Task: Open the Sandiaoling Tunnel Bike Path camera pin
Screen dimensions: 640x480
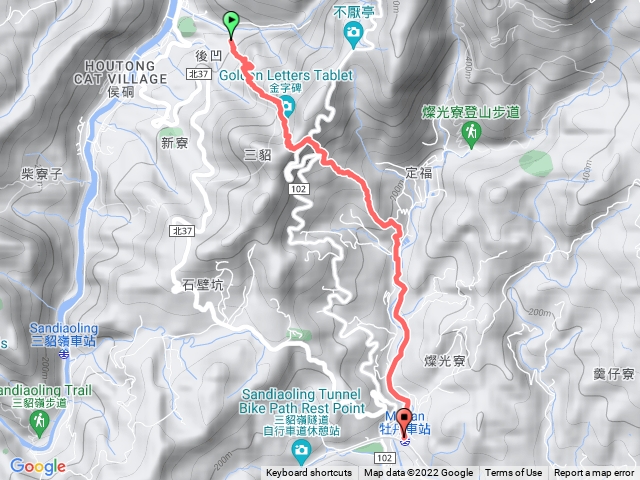Action: tap(301, 451)
